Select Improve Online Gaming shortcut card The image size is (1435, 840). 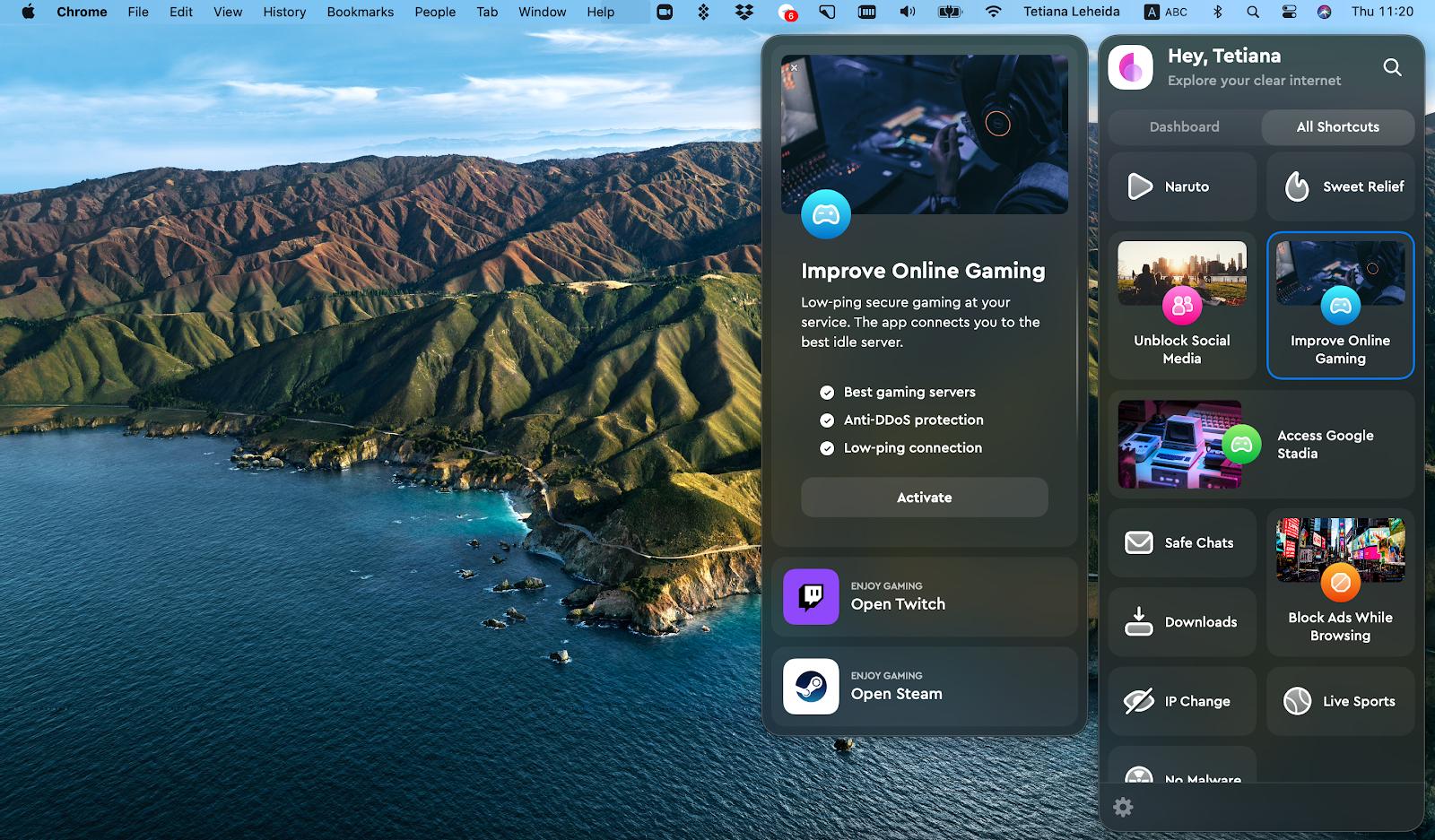(1340, 306)
